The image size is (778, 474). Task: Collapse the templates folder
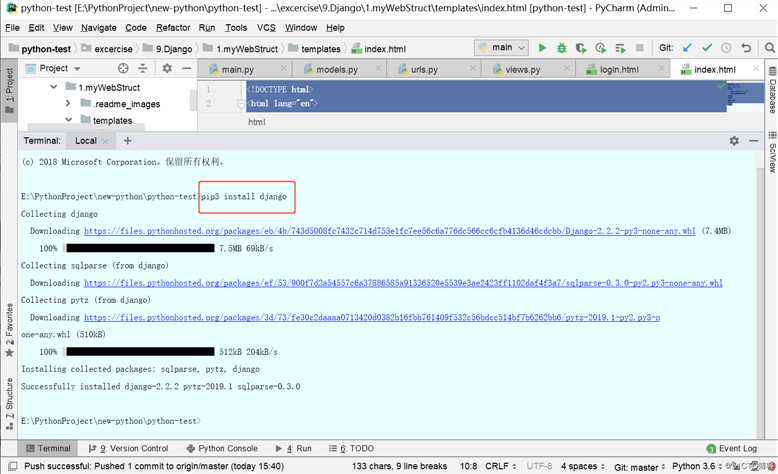[x=68, y=120]
